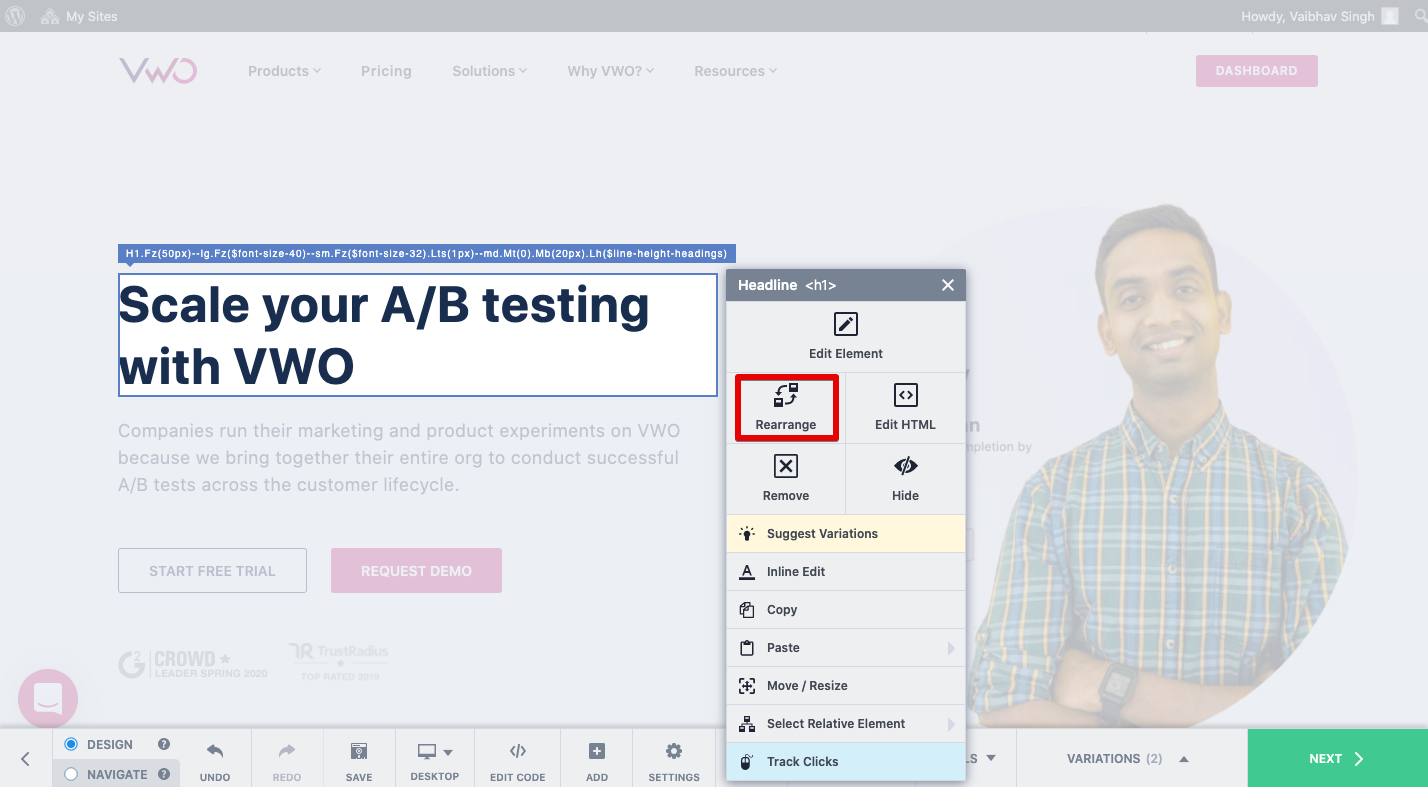Expand the Variations (2) list
This screenshot has height=787, width=1428.
(1128, 759)
